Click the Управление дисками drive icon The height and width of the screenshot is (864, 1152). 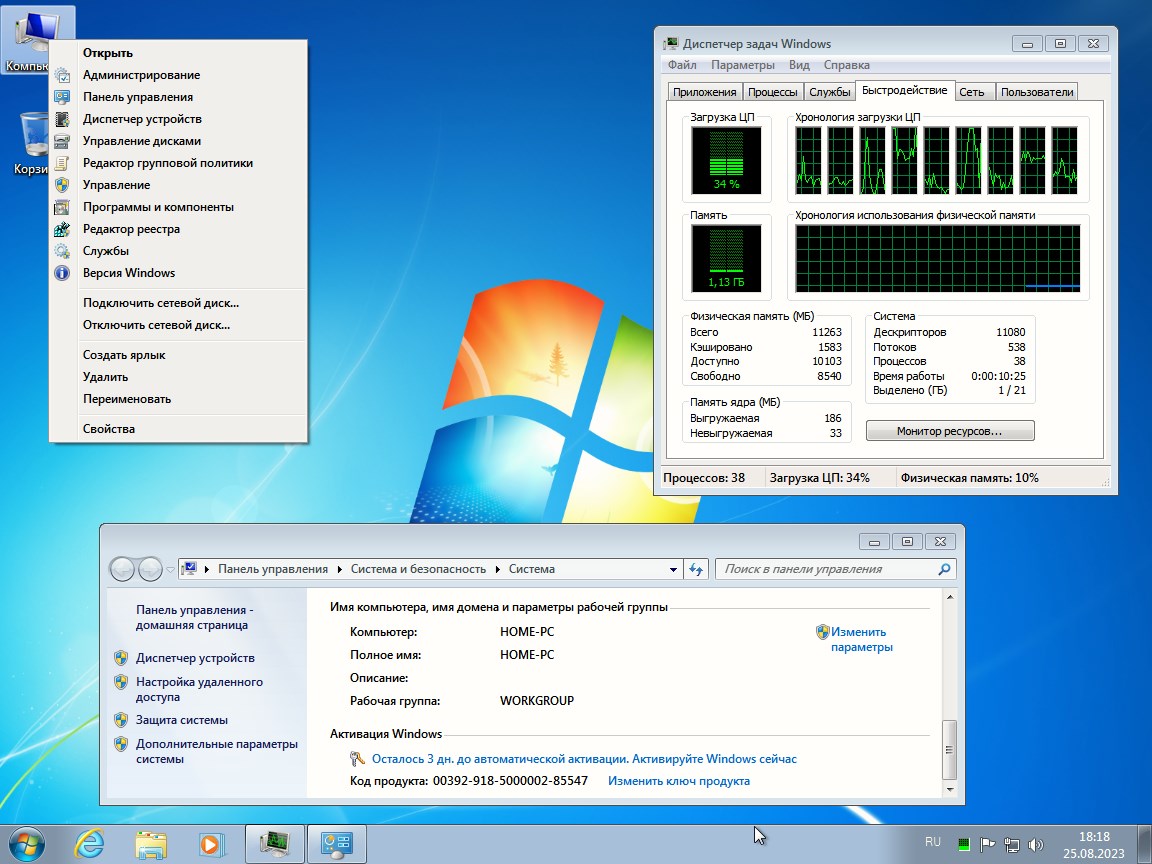point(62,141)
